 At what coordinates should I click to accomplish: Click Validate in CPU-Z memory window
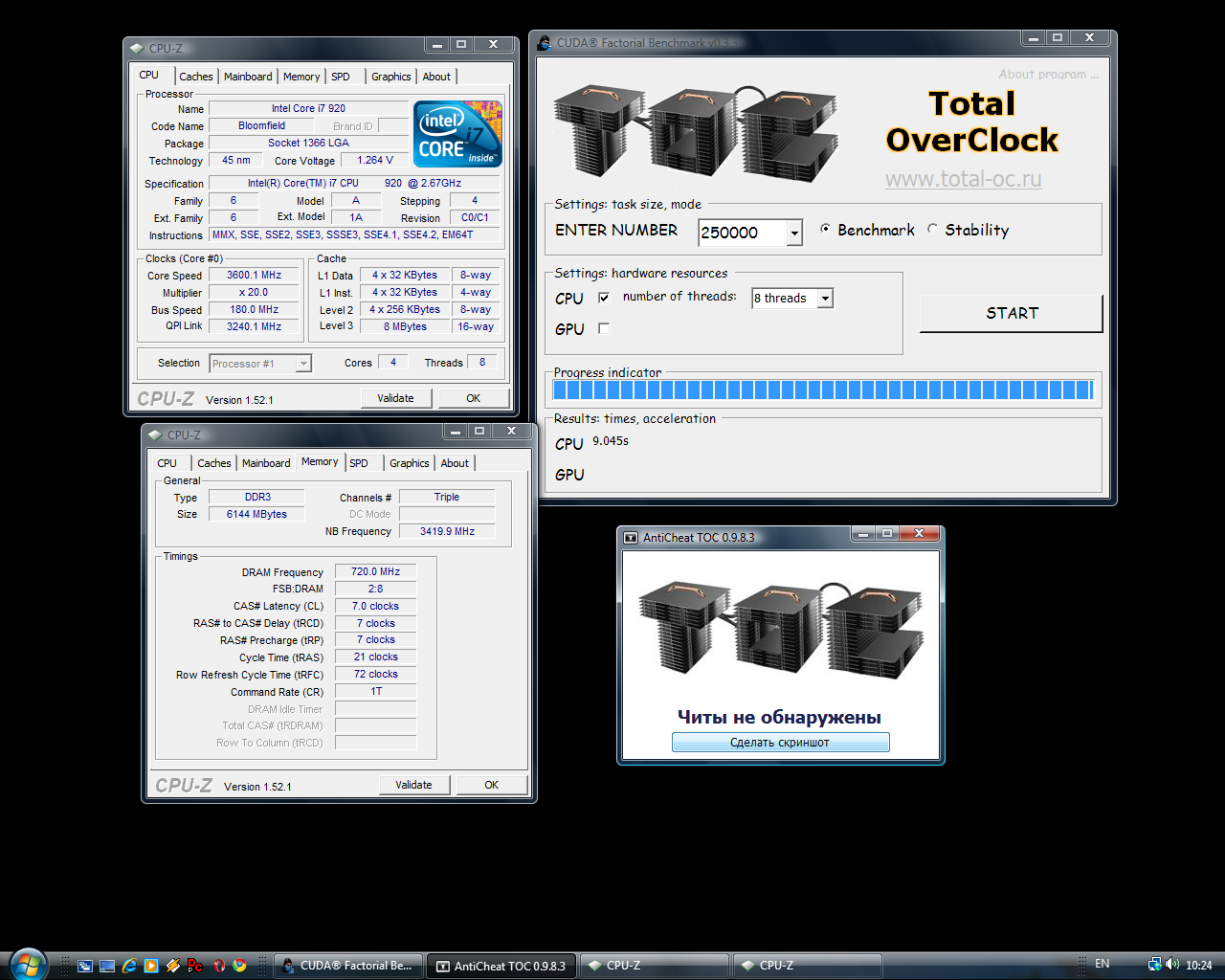(x=413, y=785)
